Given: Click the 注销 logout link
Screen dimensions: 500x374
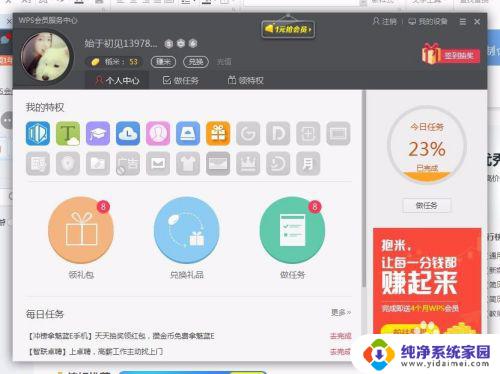Looking at the screenshot, I should (384, 22).
